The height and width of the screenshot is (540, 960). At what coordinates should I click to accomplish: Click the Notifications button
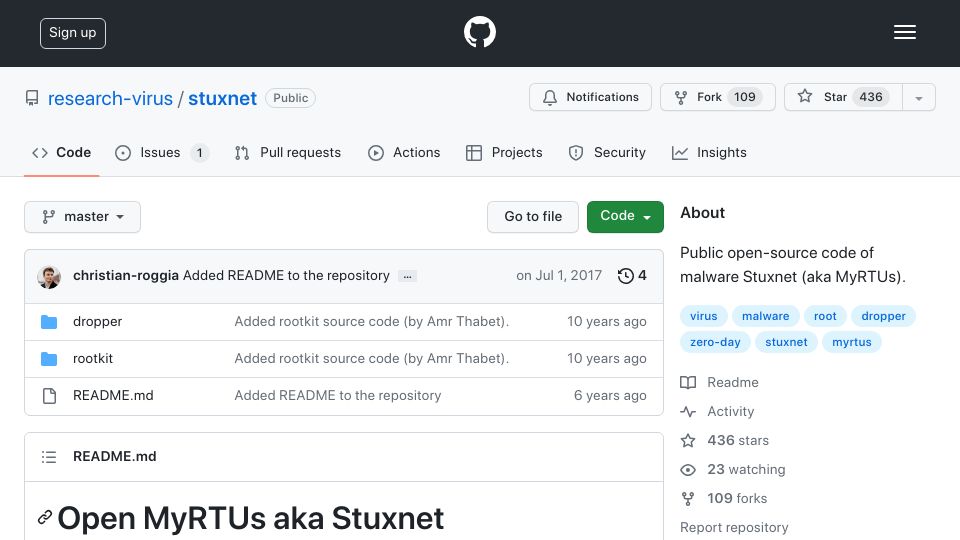[590, 97]
